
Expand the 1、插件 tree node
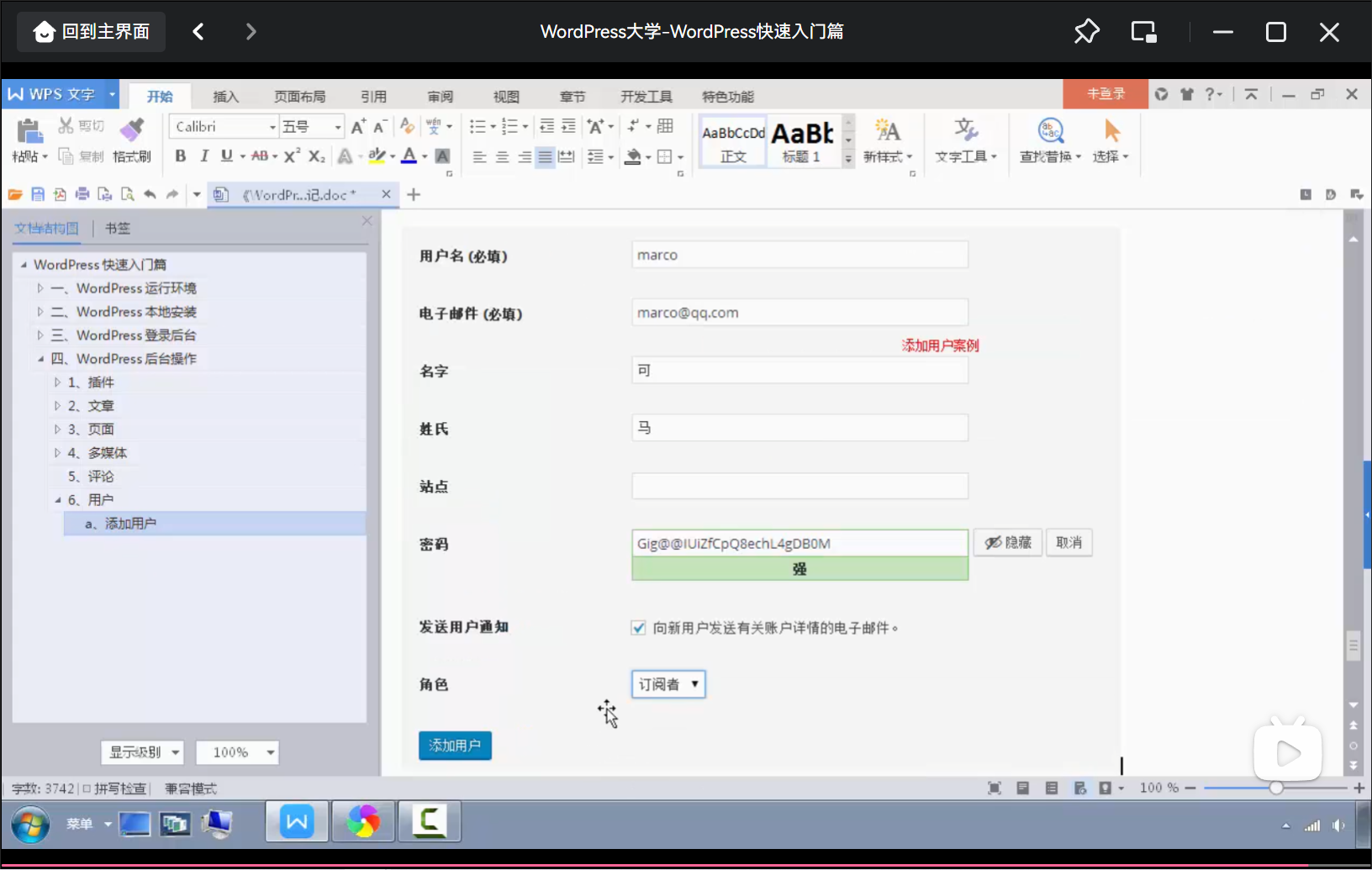pyautogui.click(x=57, y=382)
